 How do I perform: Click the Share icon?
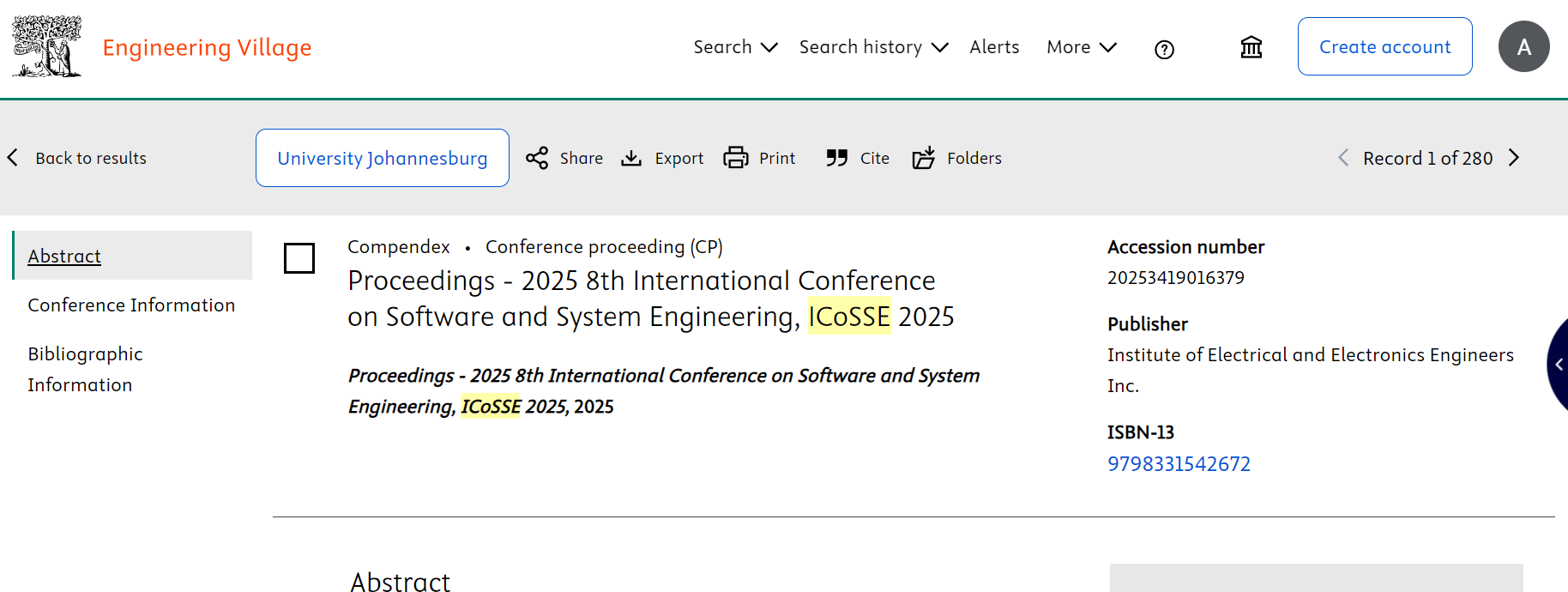(x=537, y=158)
